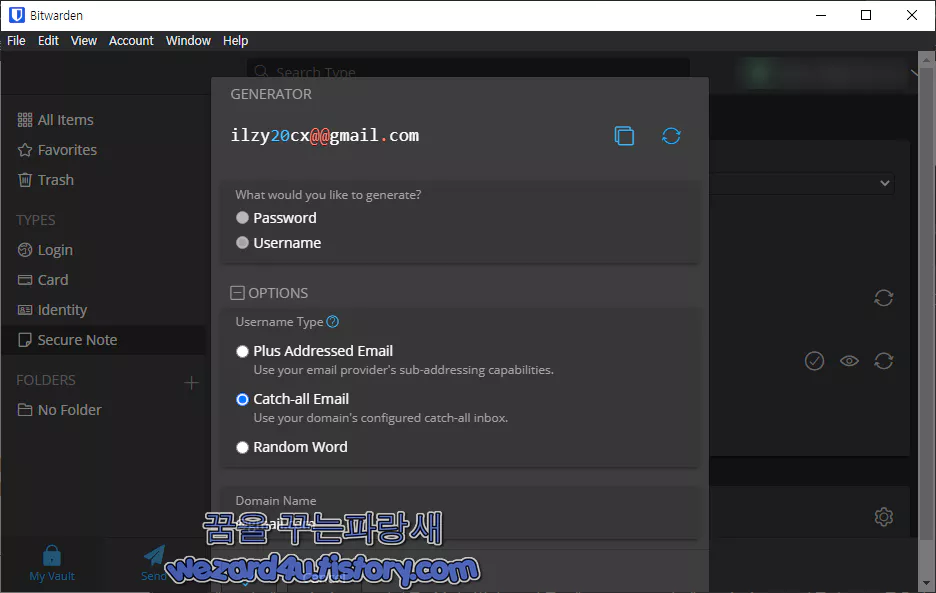Open the background form's dropdown chevron
The image size is (936, 593).
[885, 183]
